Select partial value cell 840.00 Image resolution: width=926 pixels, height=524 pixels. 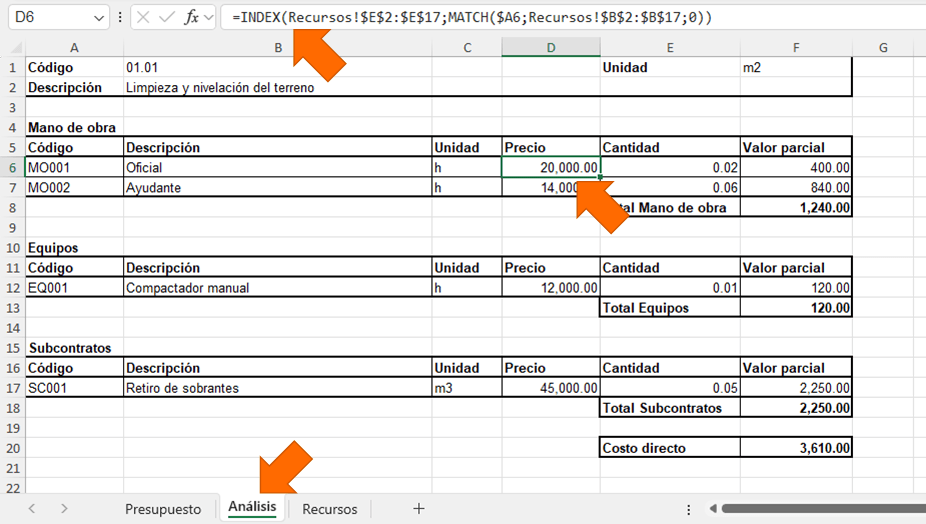click(x=796, y=188)
